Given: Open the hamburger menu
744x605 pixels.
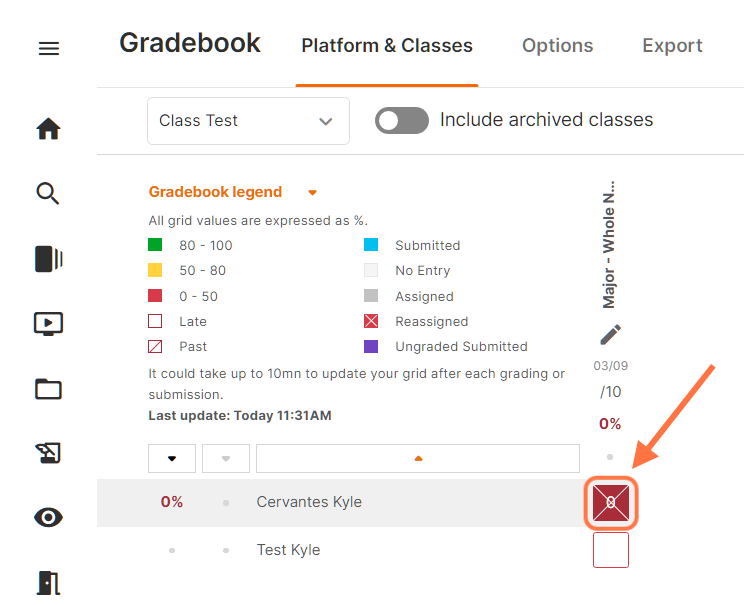Looking at the screenshot, I should (x=48, y=48).
